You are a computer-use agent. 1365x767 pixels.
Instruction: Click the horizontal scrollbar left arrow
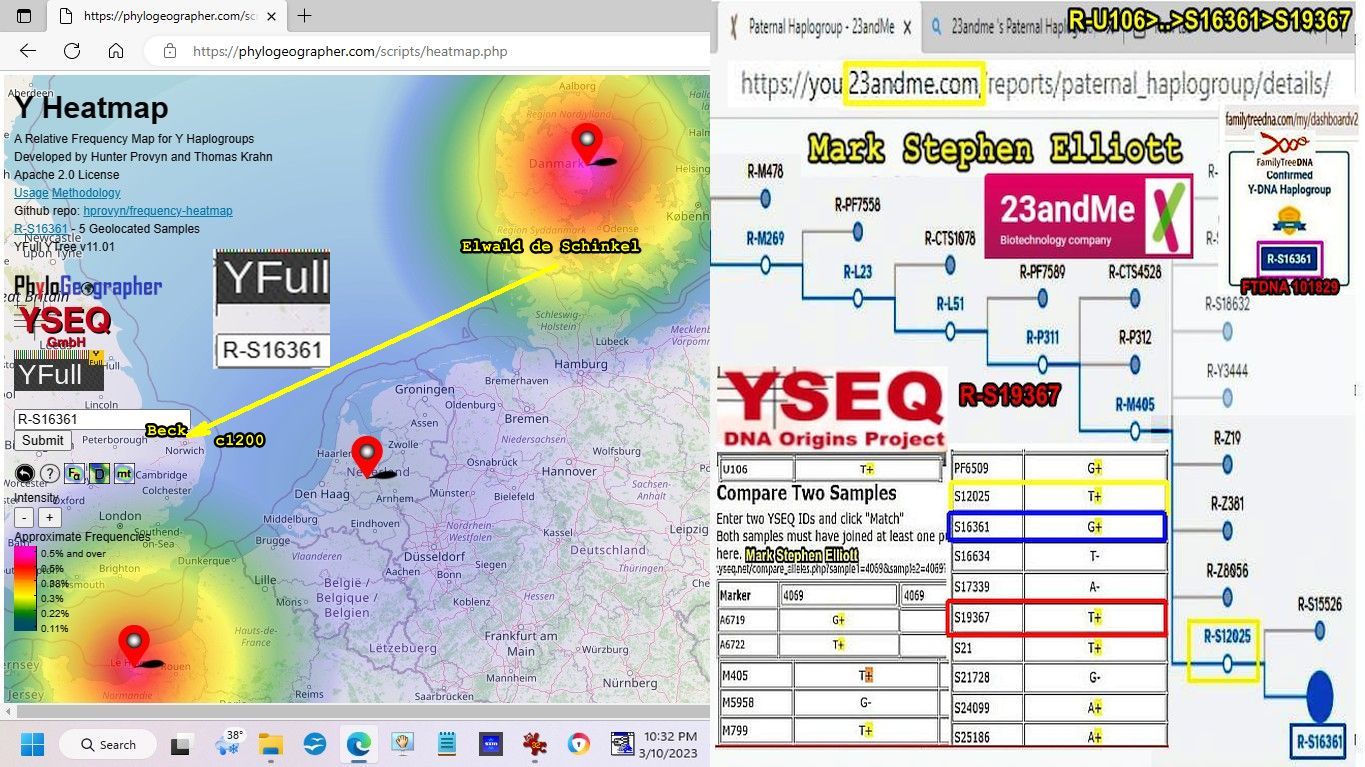click(x=9, y=712)
